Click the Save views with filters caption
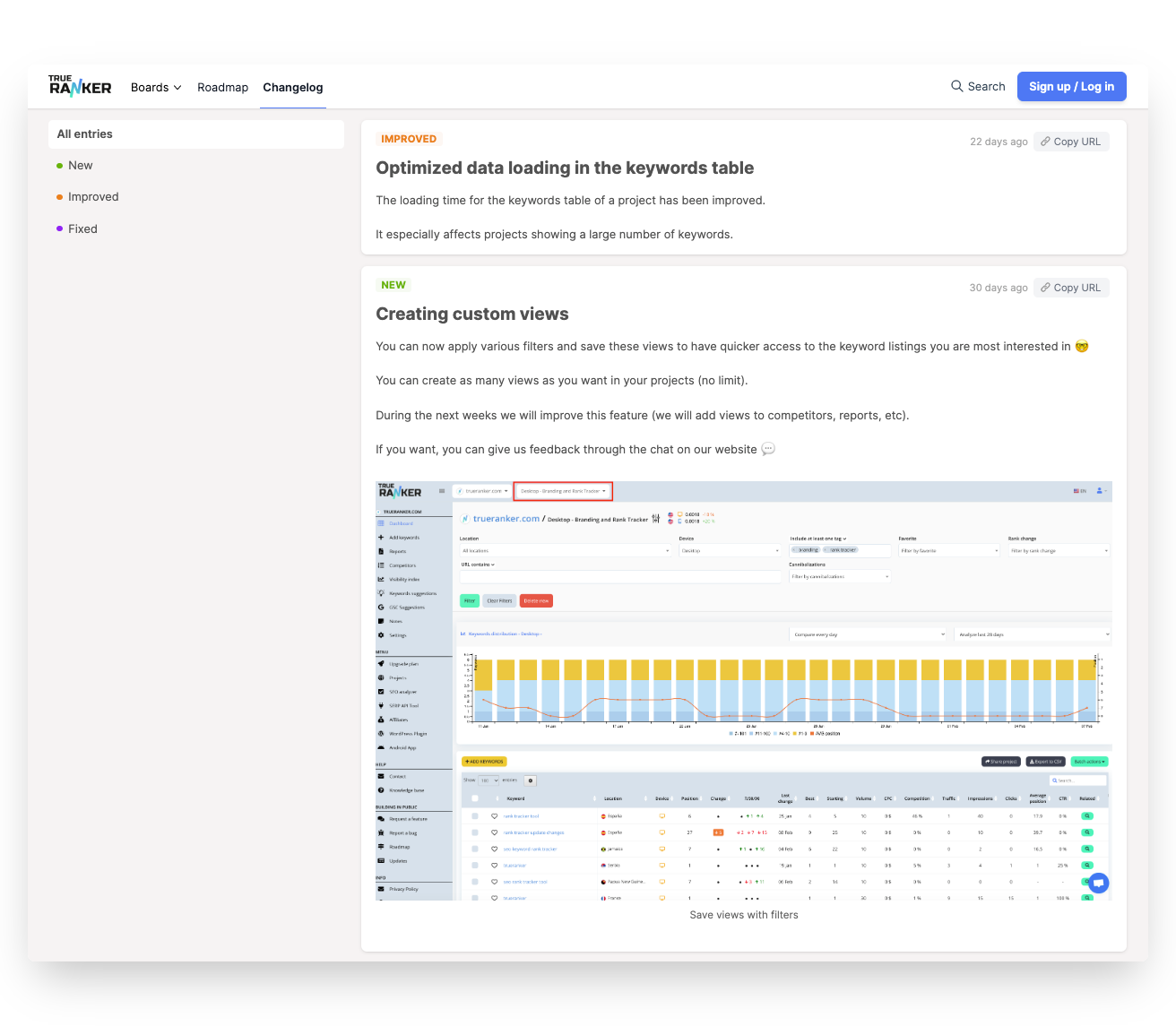This screenshot has height=1026, width=1176. tap(744, 915)
